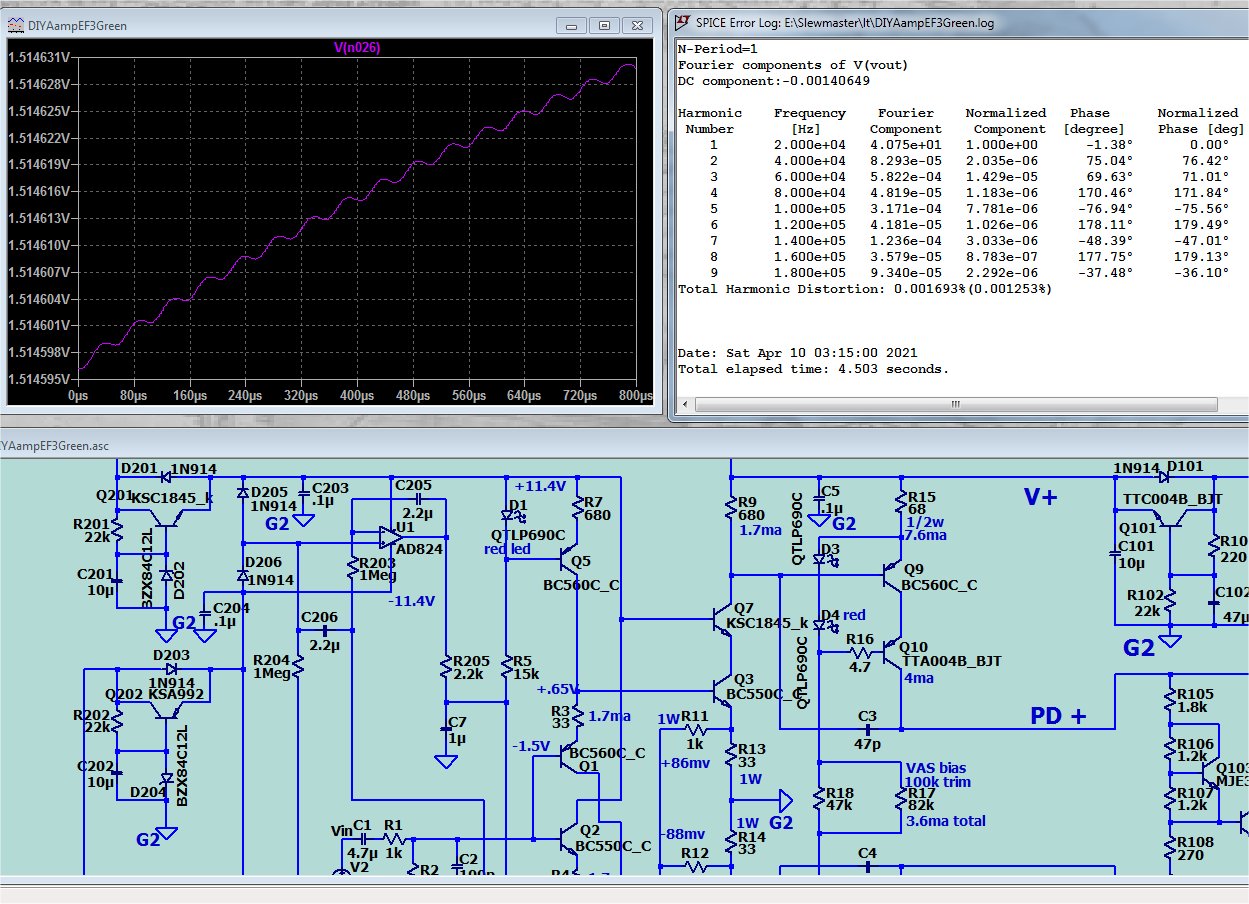This screenshot has height=904, width=1249.
Task: Maximize the DIYAampEF3Green waveform window
Action: [x=603, y=25]
